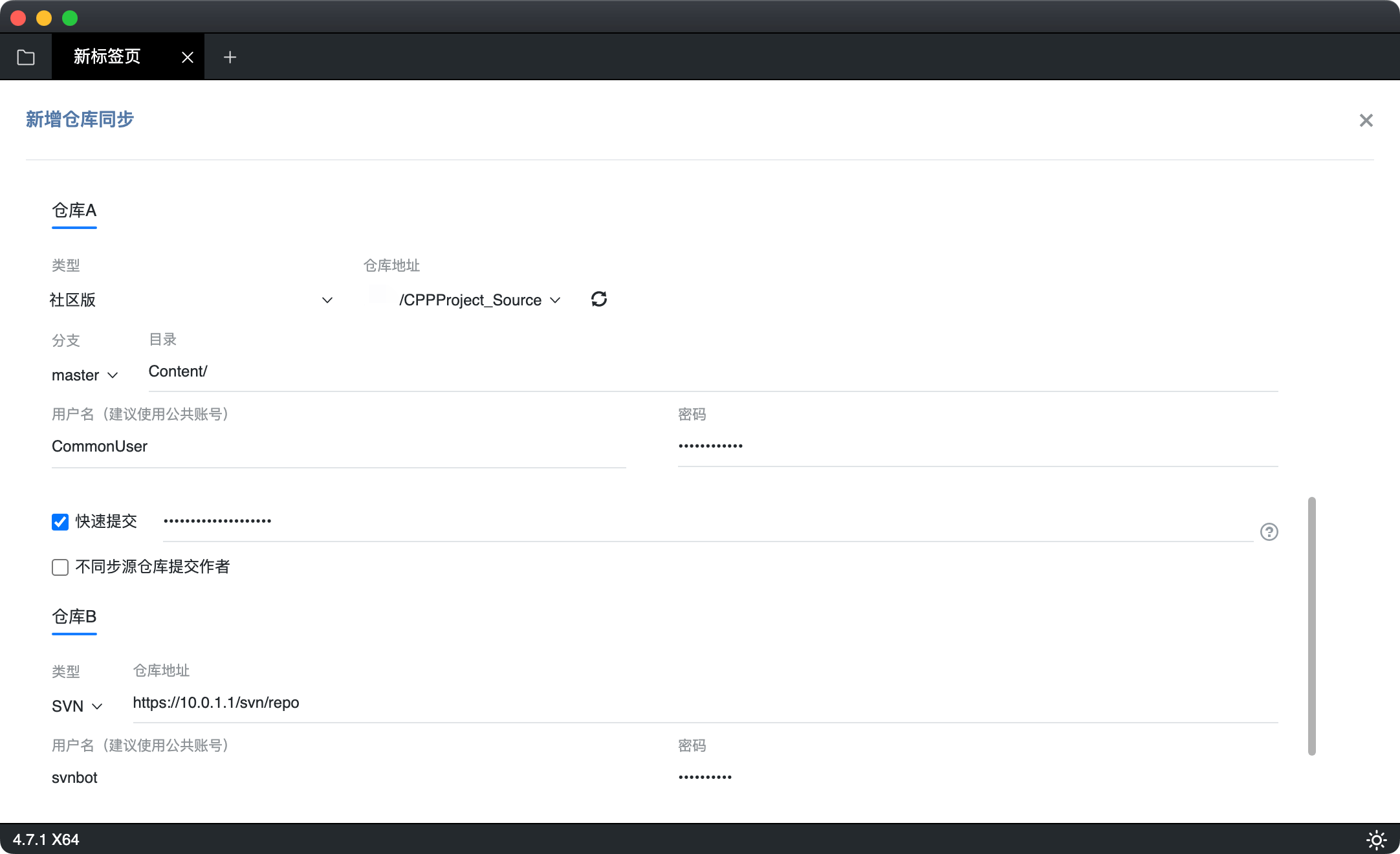Click the folder icon in tab bar
The image size is (1400, 854).
(x=26, y=57)
